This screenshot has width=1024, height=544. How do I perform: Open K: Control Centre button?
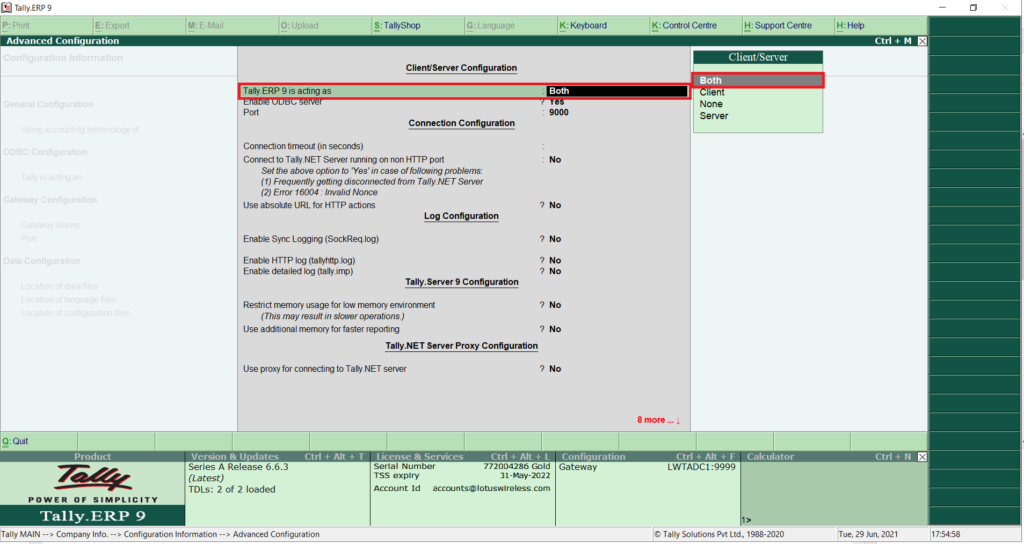[x=696, y=25]
